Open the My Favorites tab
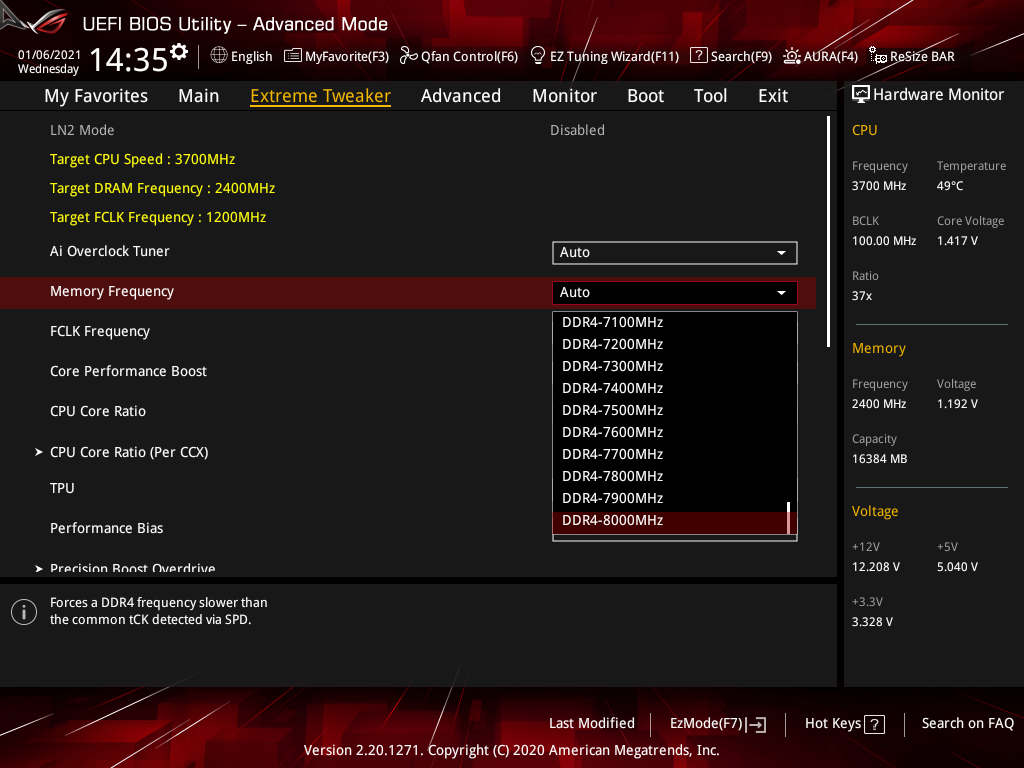 [x=96, y=96]
